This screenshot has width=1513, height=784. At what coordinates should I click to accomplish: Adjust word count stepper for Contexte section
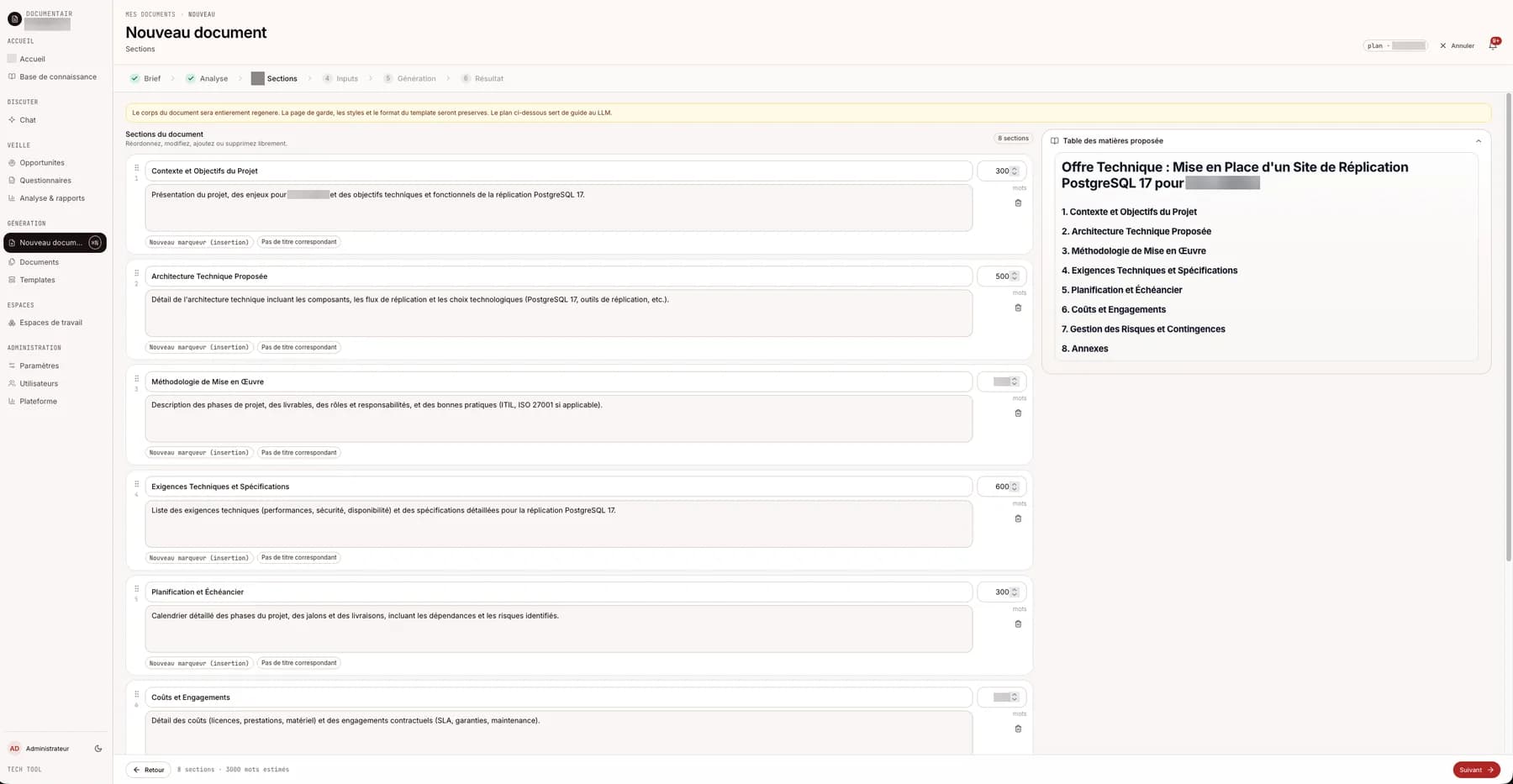coord(1015,171)
